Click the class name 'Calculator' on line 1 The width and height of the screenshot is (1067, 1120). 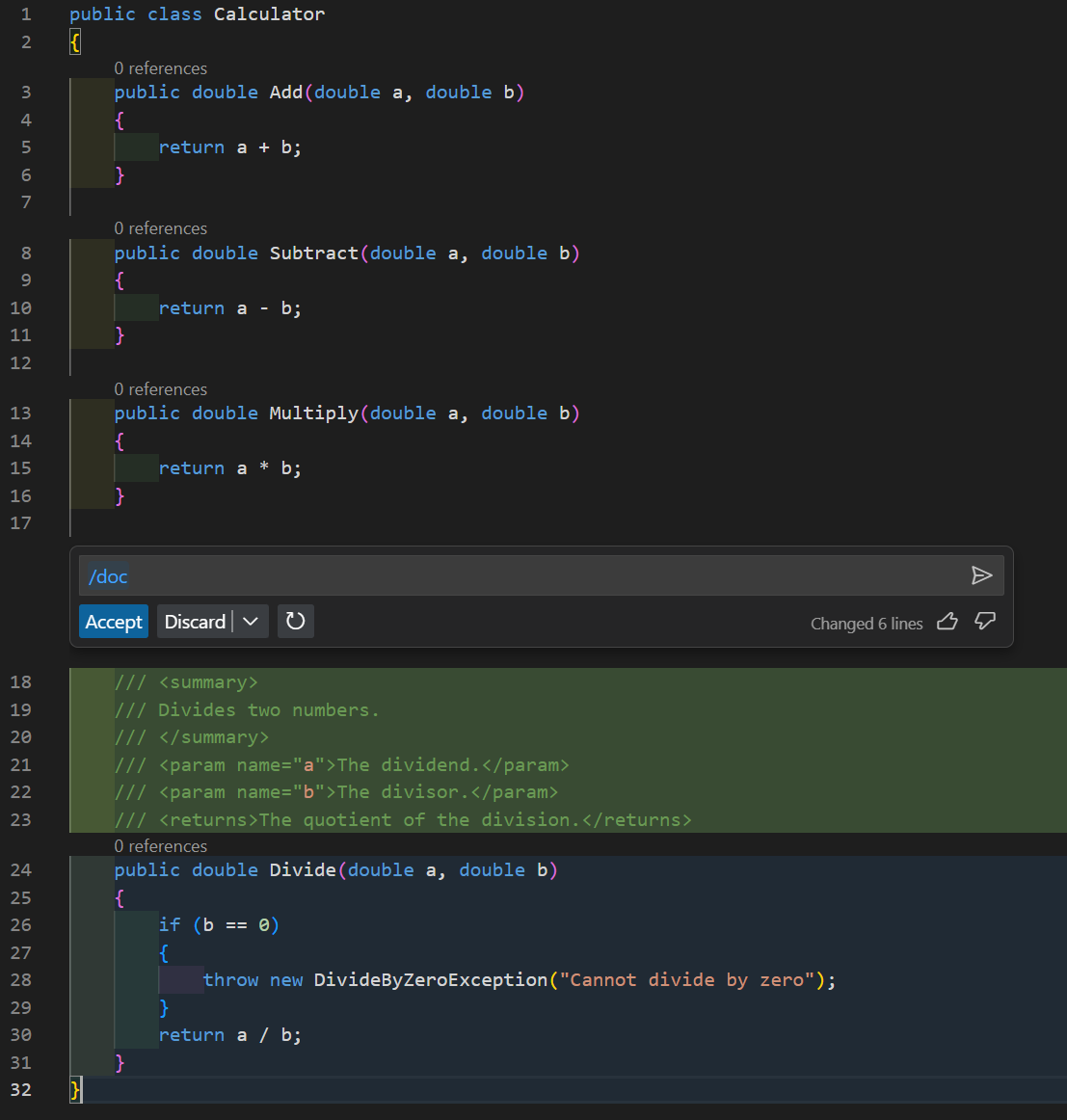click(269, 14)
